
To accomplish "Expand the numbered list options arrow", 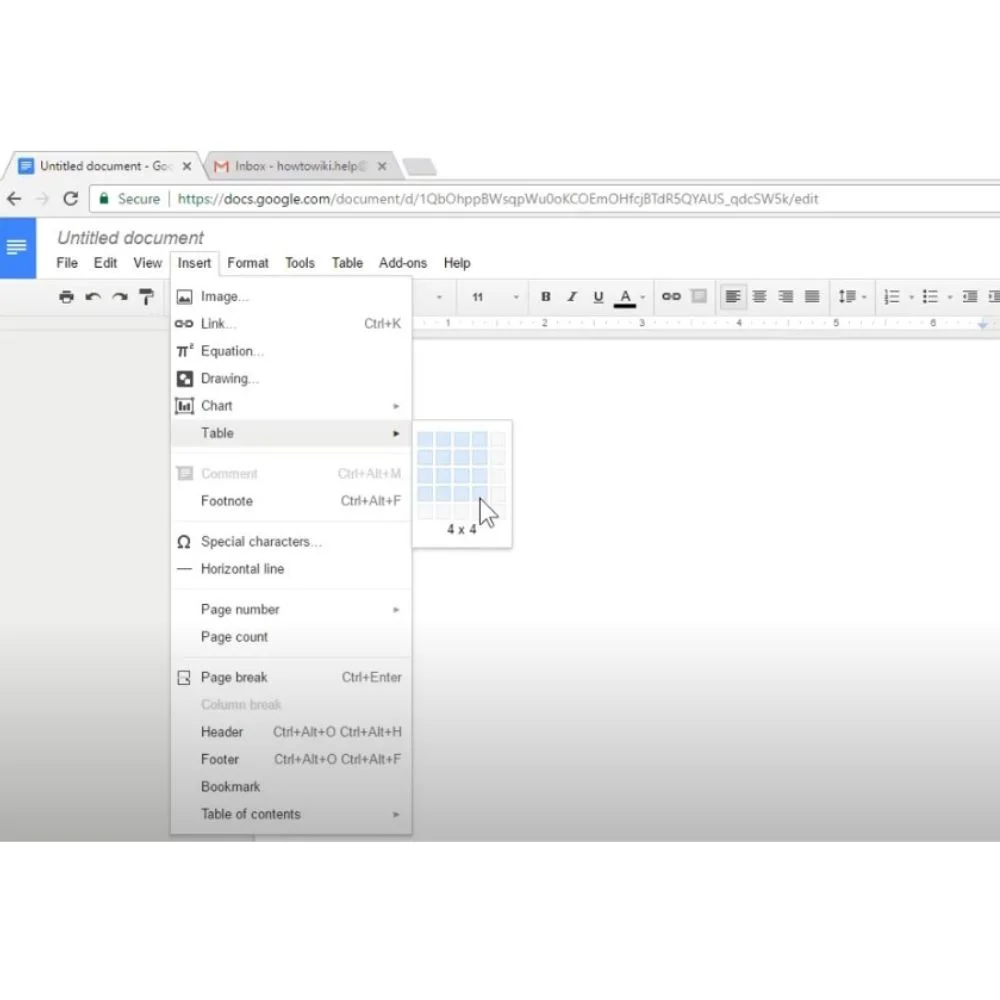I will pos(911,297).
